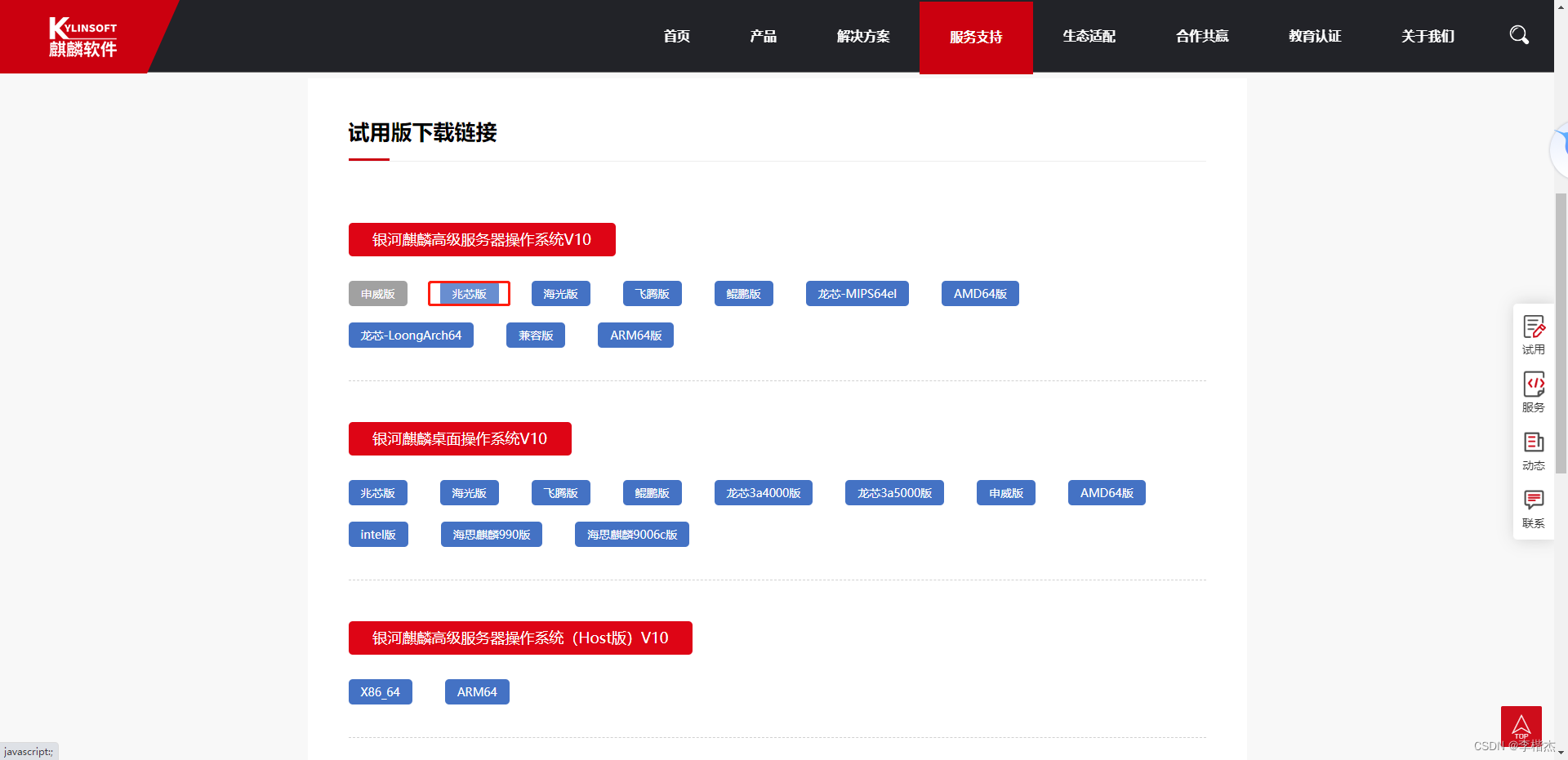Click the scrollbar down arrow
1568x760 pixels.
pyautogui.click(x=1561, y=753)
